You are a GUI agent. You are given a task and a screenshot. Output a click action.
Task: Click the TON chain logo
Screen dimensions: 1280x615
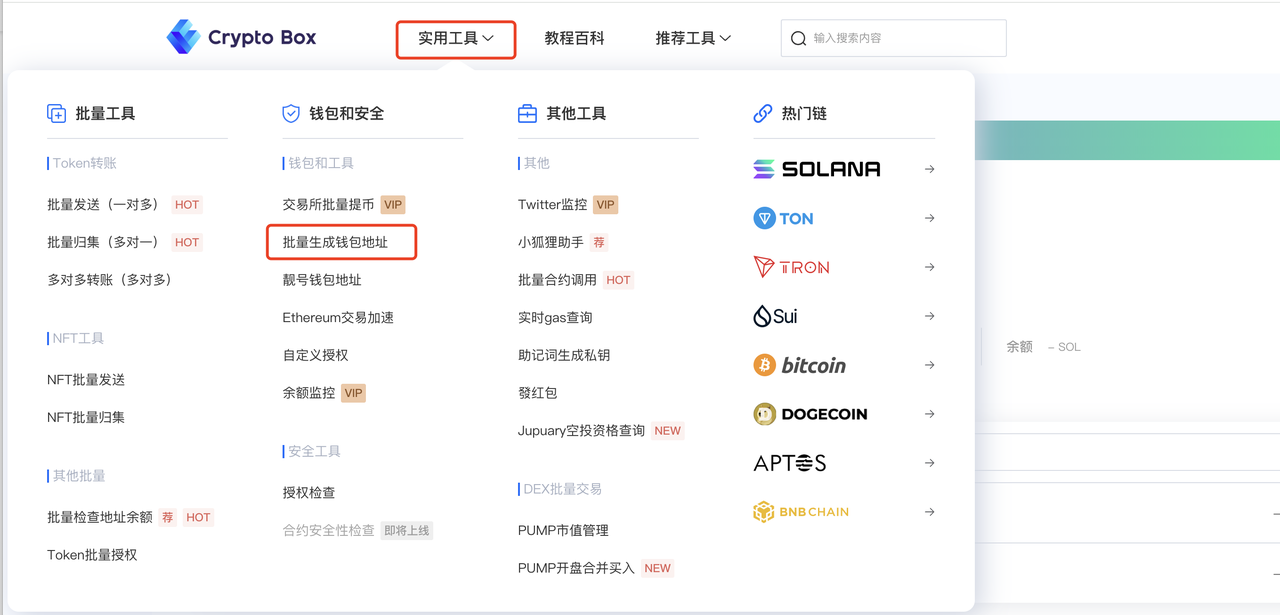783,218
